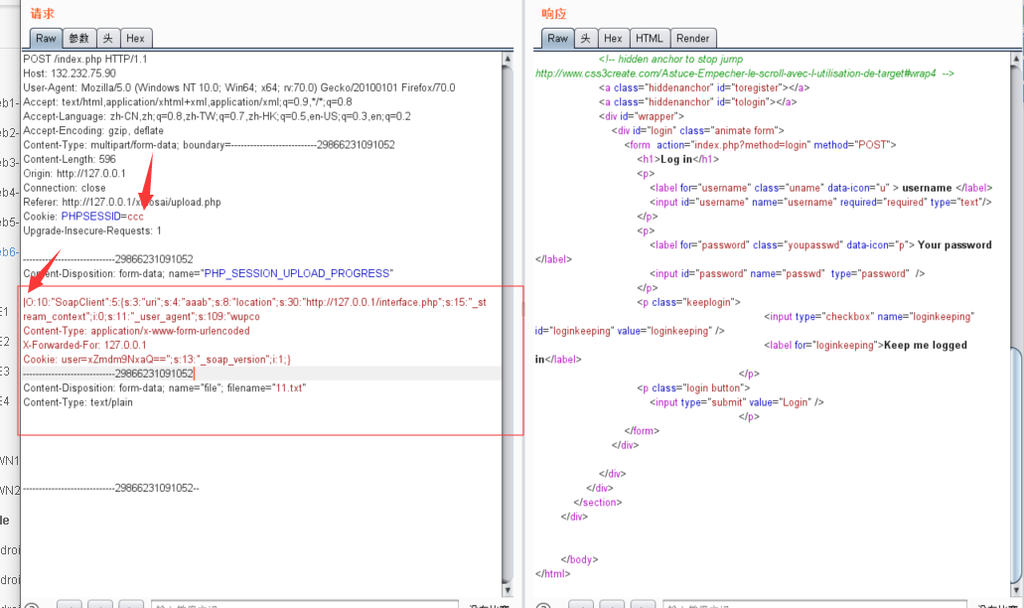Screen dimensions: 1024x608
Task: Open the request 参数 tab
Action: coord(79,38)
